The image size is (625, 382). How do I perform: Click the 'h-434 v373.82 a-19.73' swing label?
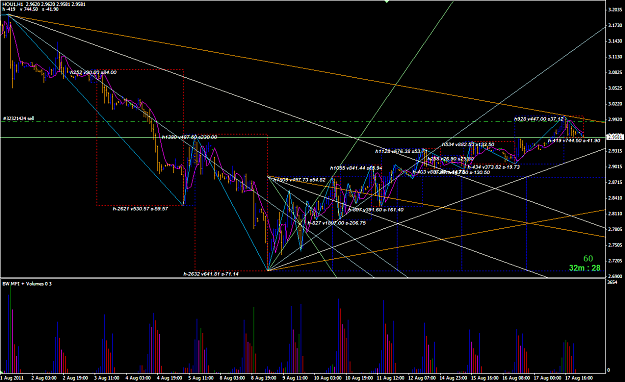[x=493, y=167]
